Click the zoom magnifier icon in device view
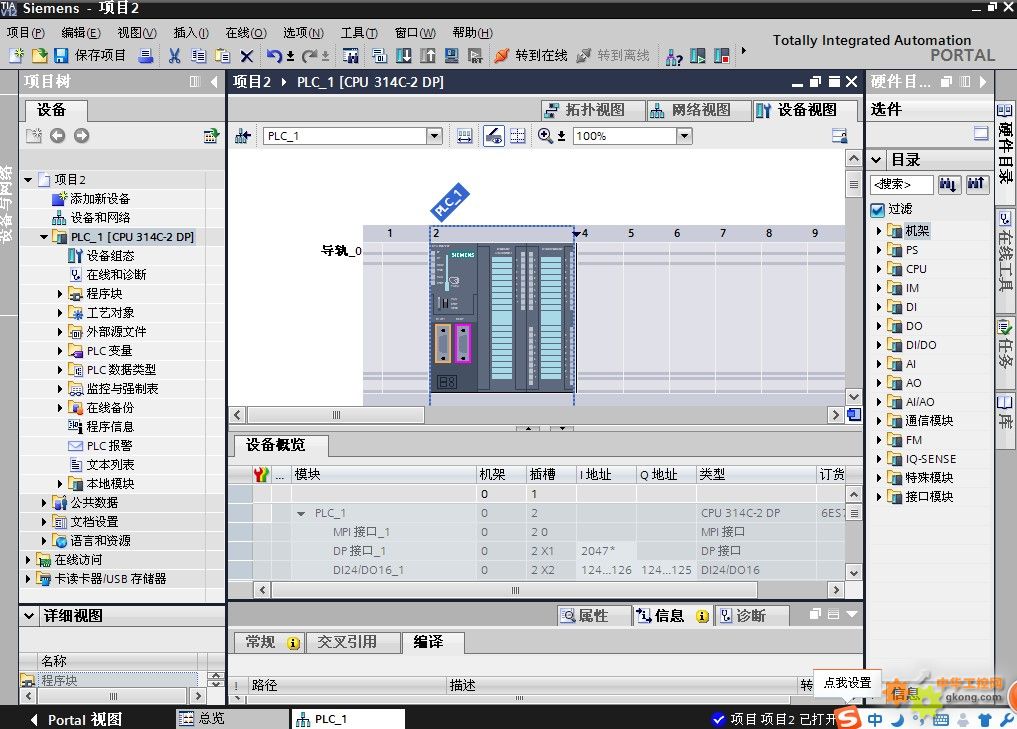Screen dimensions: 1017x729 coord(545,136)
